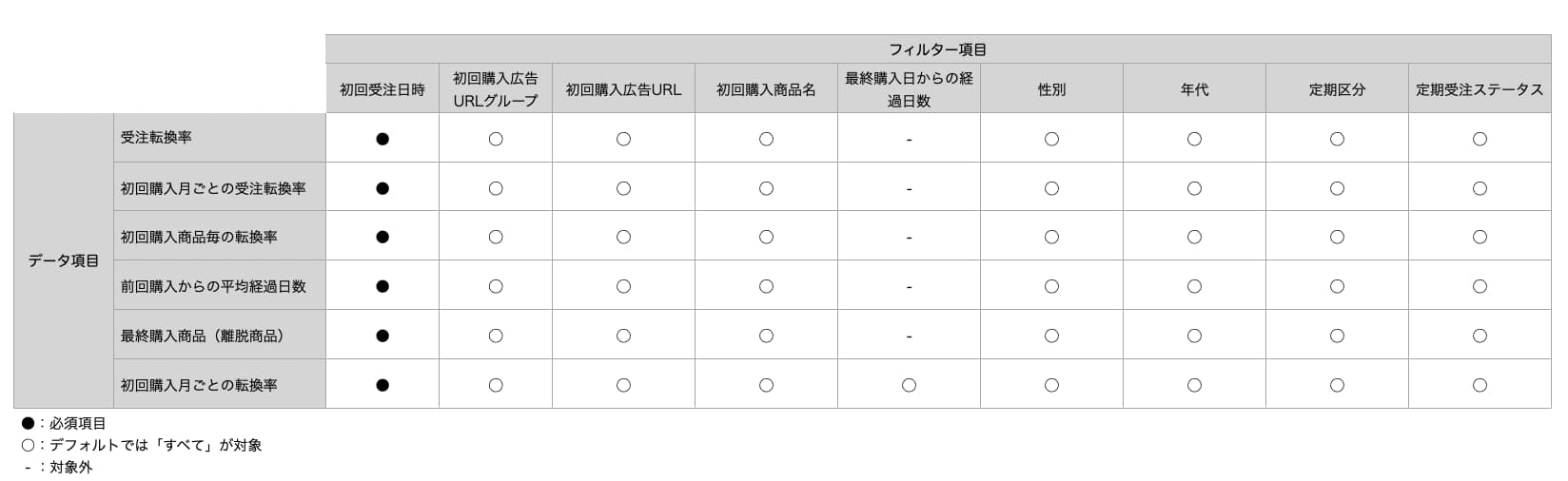Click the filled circle for 初回購入月ごとの転換率 row
Screen dimensions: 1568x481
(382, 385)
